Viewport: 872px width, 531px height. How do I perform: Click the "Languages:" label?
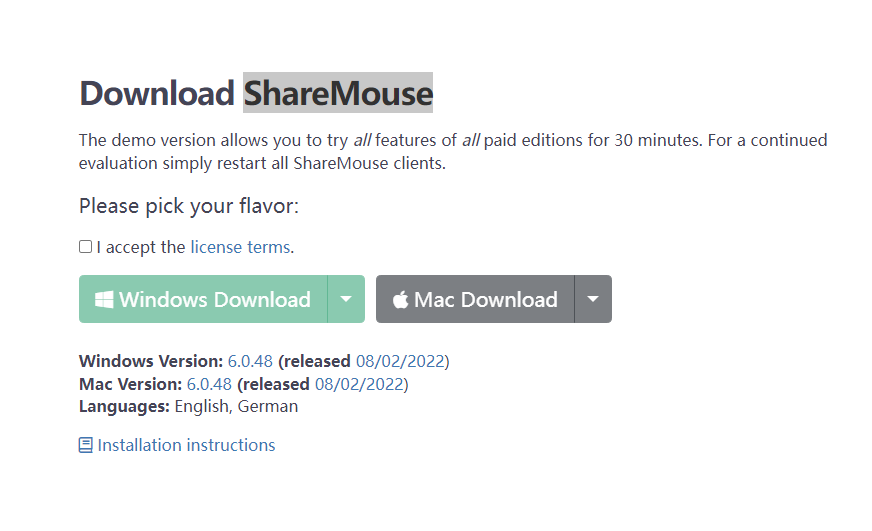coord(124,406)
